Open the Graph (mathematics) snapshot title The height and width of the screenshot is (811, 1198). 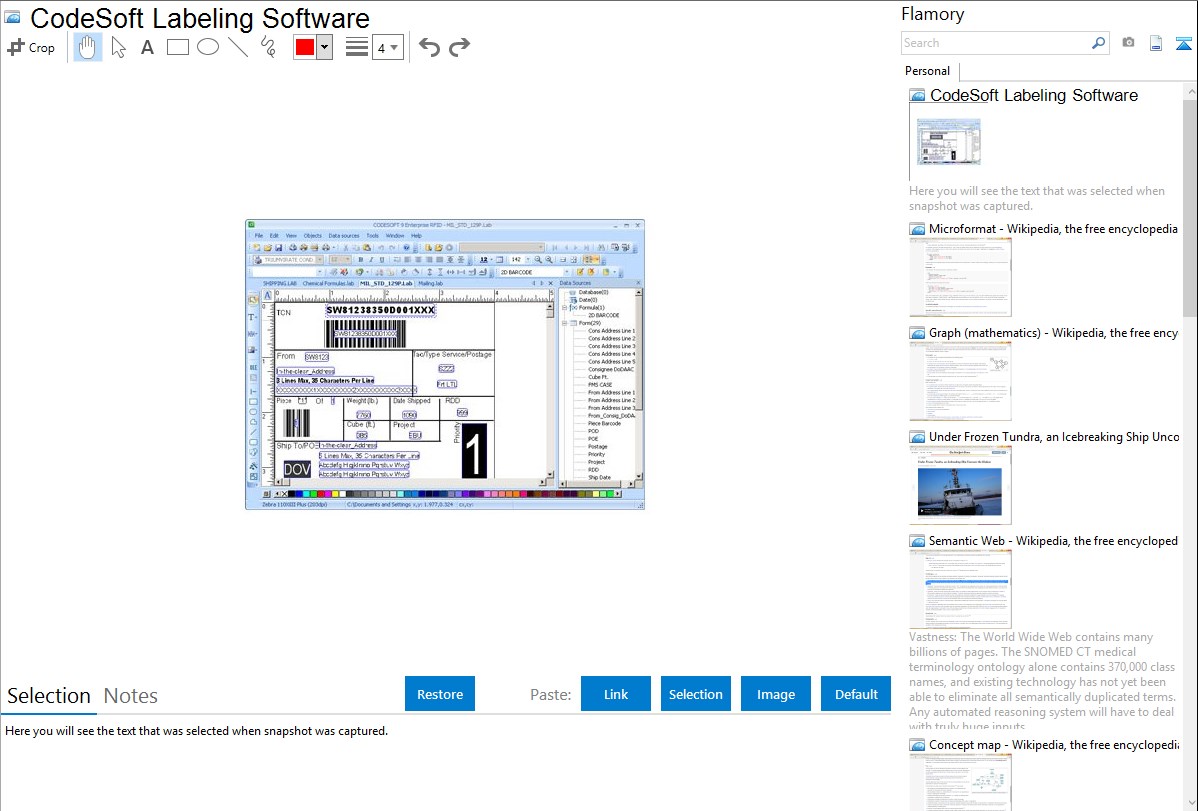(x=1053, y=333)
